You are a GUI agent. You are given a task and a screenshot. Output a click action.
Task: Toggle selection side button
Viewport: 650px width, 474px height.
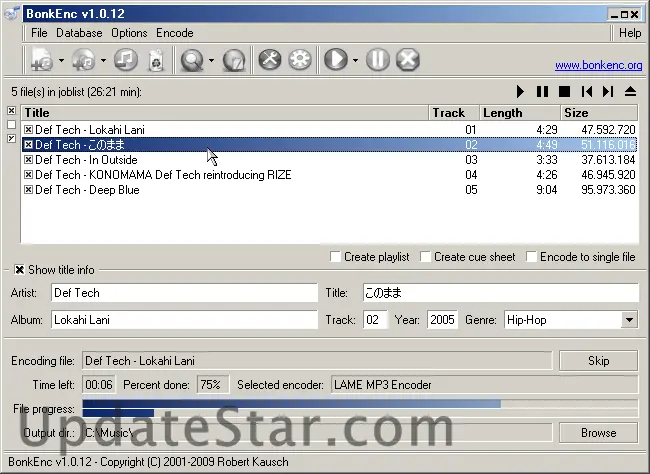pyautogui.click(x=12, y=138)
